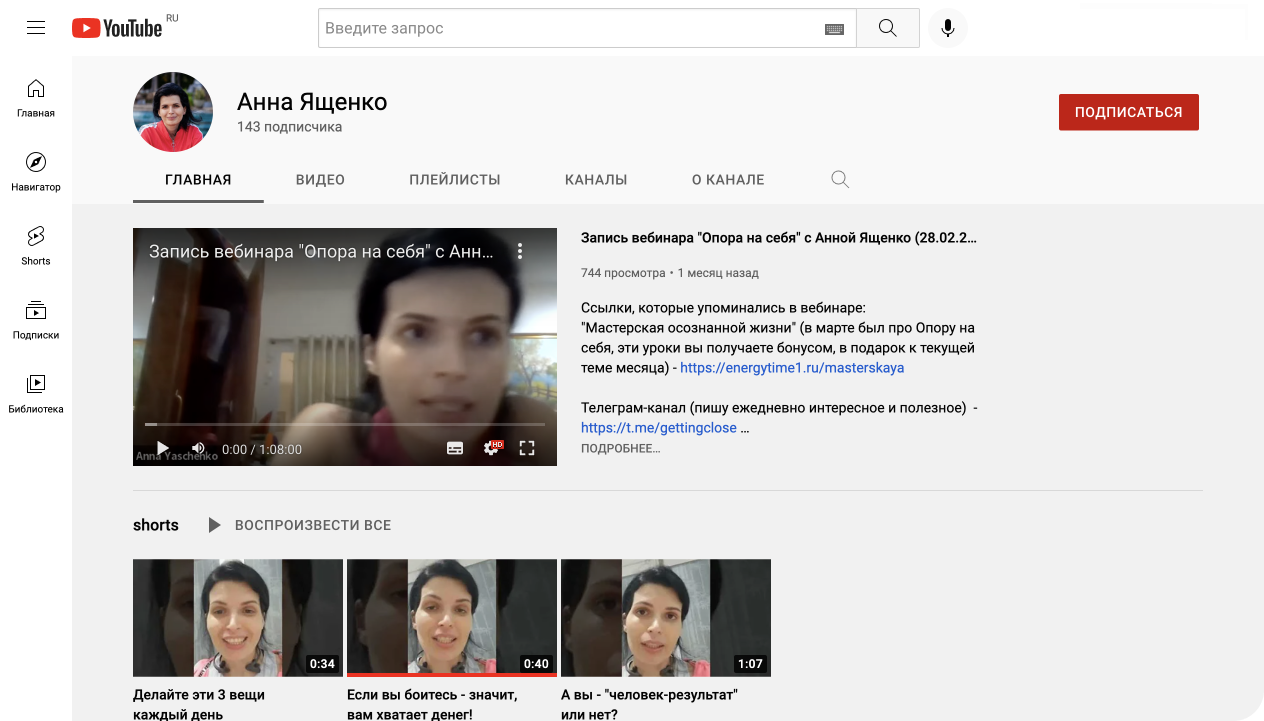Open featured video title link
This screenshot has width=1264, height=721.
click(779, 238)
